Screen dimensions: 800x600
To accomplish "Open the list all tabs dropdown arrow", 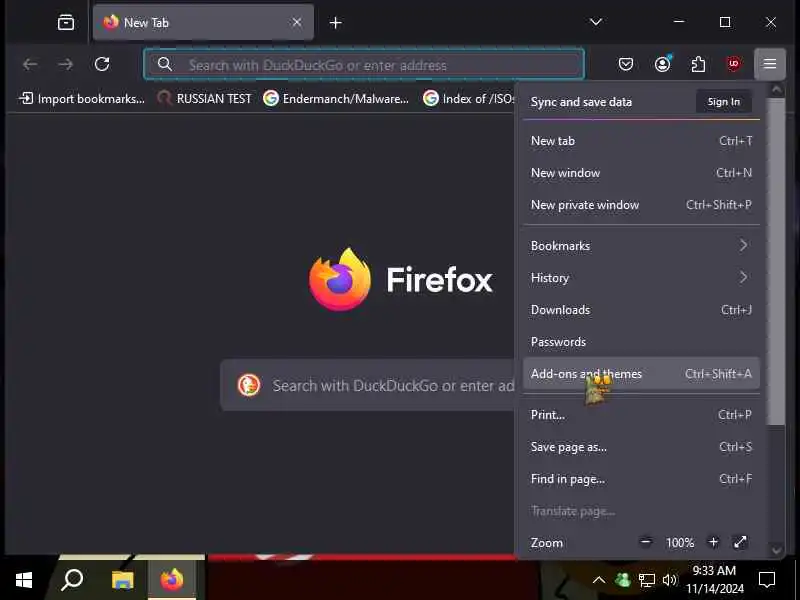I will (x=595, y=22).
